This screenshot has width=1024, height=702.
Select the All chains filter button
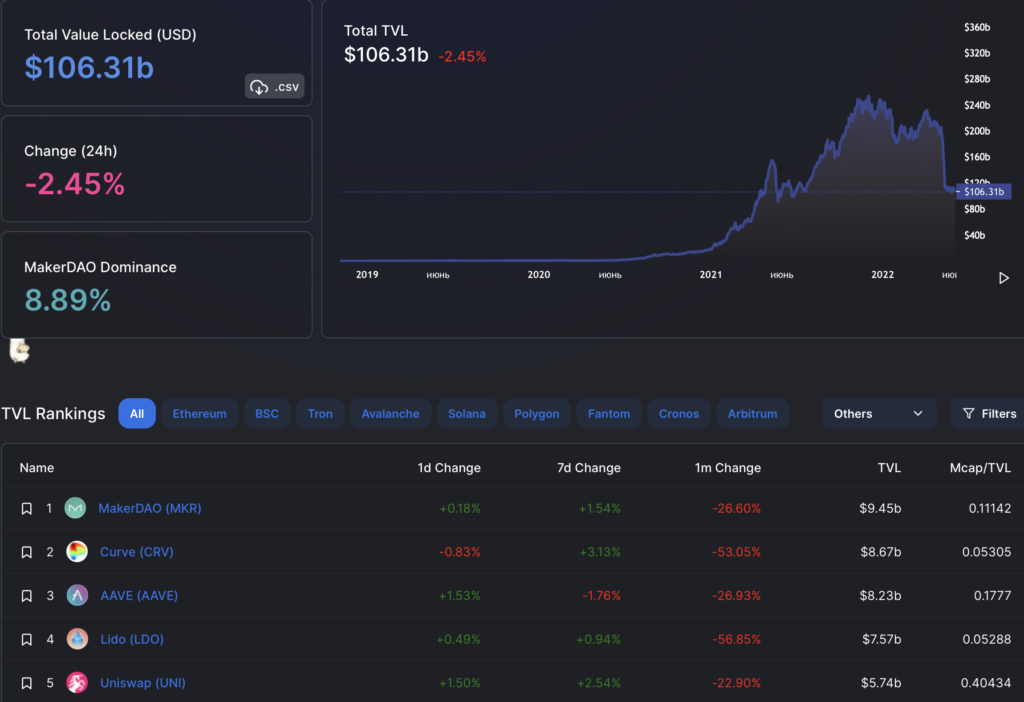tap(137, 413)
